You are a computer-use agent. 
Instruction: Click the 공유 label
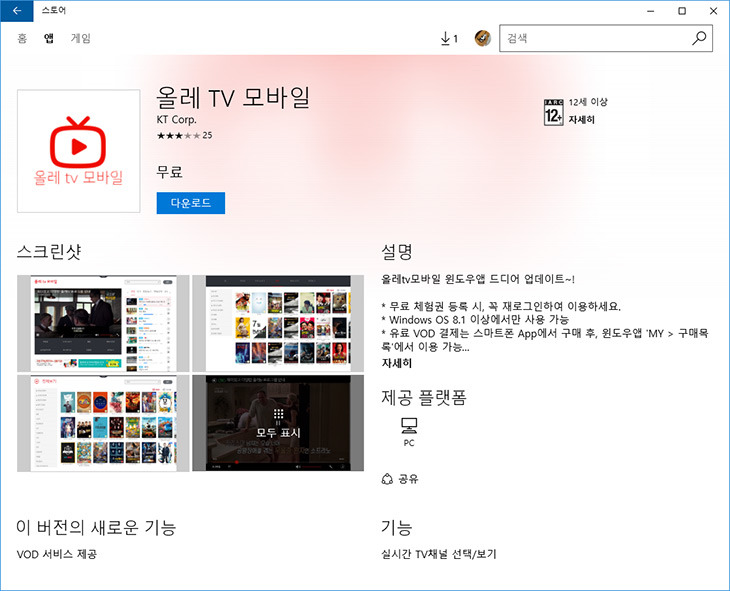click(x=409, y=479)
